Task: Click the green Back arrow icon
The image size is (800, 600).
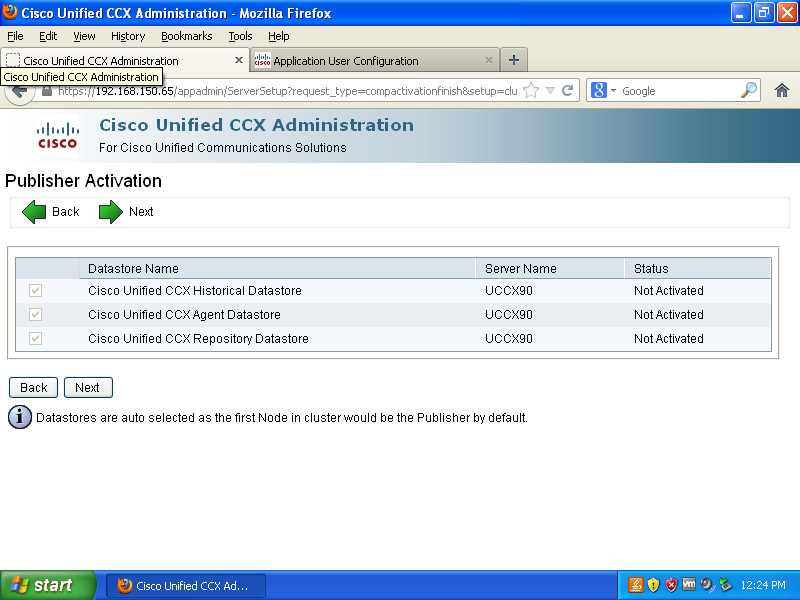Action: click(34, 212)
